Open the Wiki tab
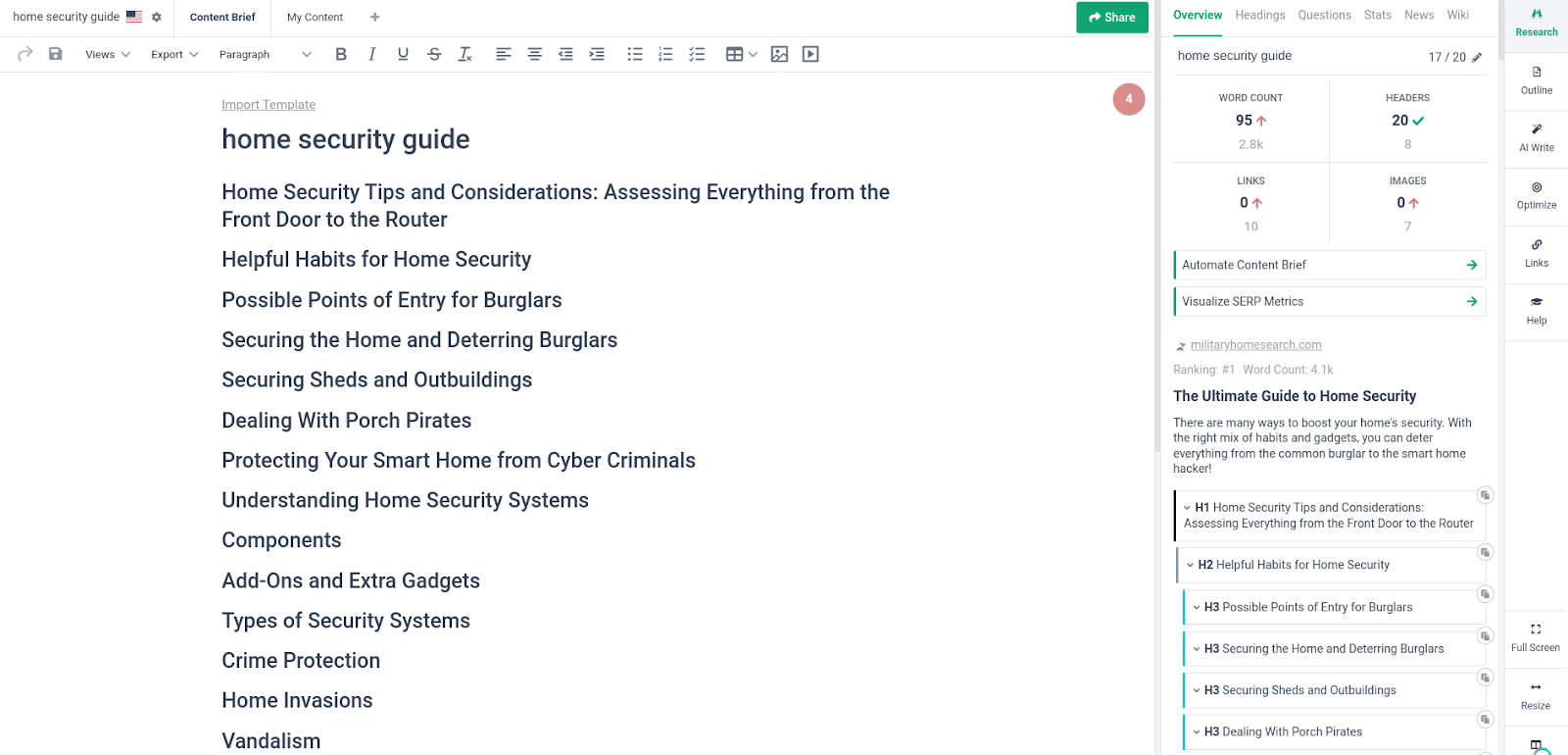The width and height of the screenshot is (1568, 755). (x=1458, y=15)
